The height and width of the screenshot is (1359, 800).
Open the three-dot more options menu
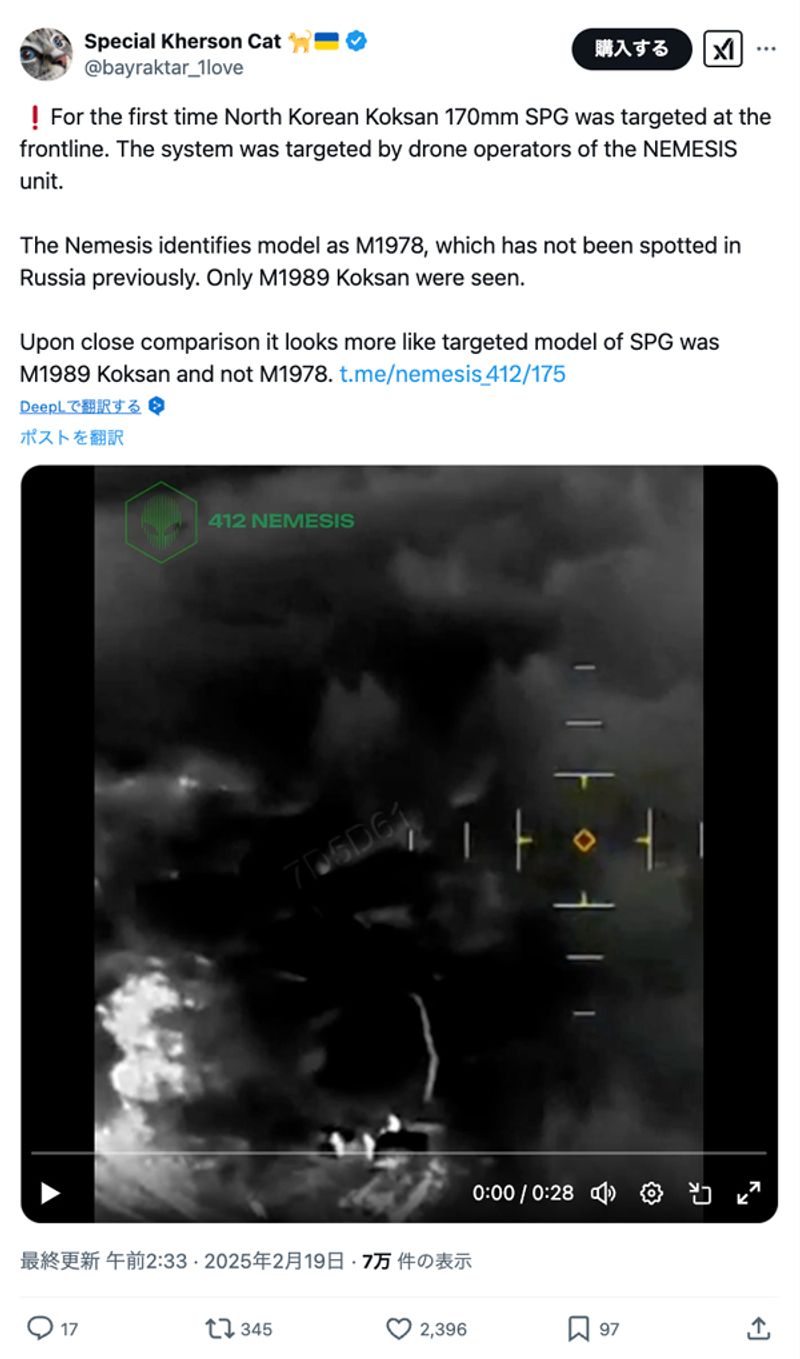(767, 48)
